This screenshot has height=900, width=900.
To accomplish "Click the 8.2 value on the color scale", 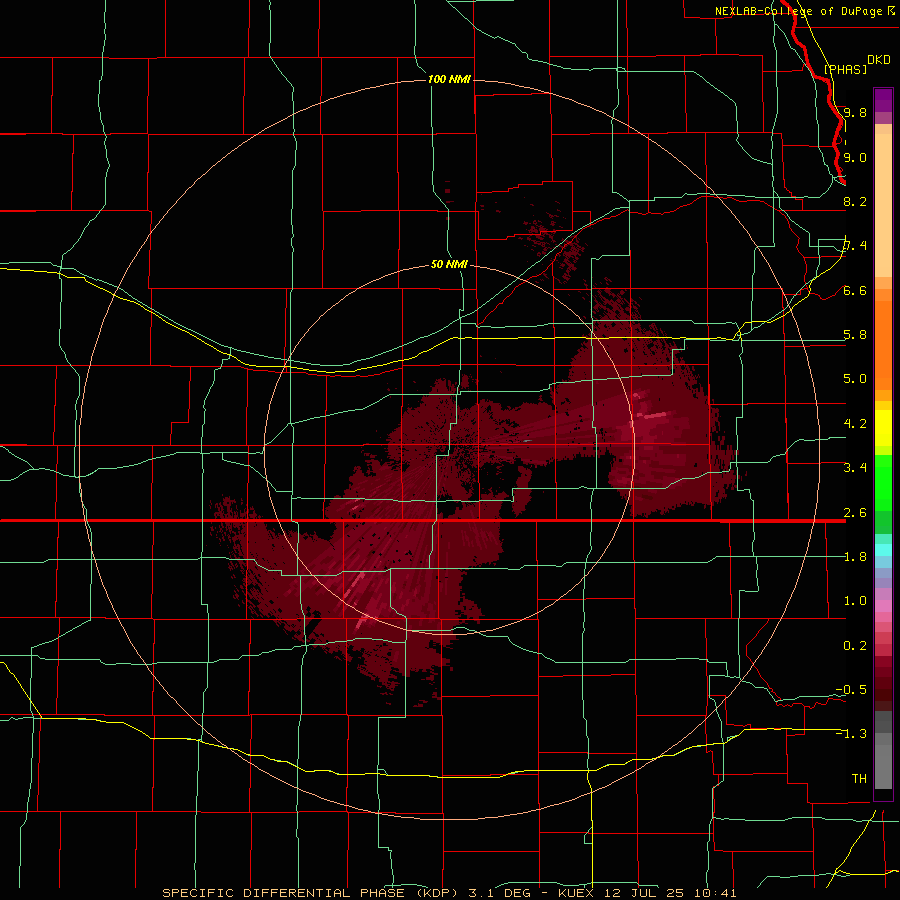I will [x=855, y=201].
